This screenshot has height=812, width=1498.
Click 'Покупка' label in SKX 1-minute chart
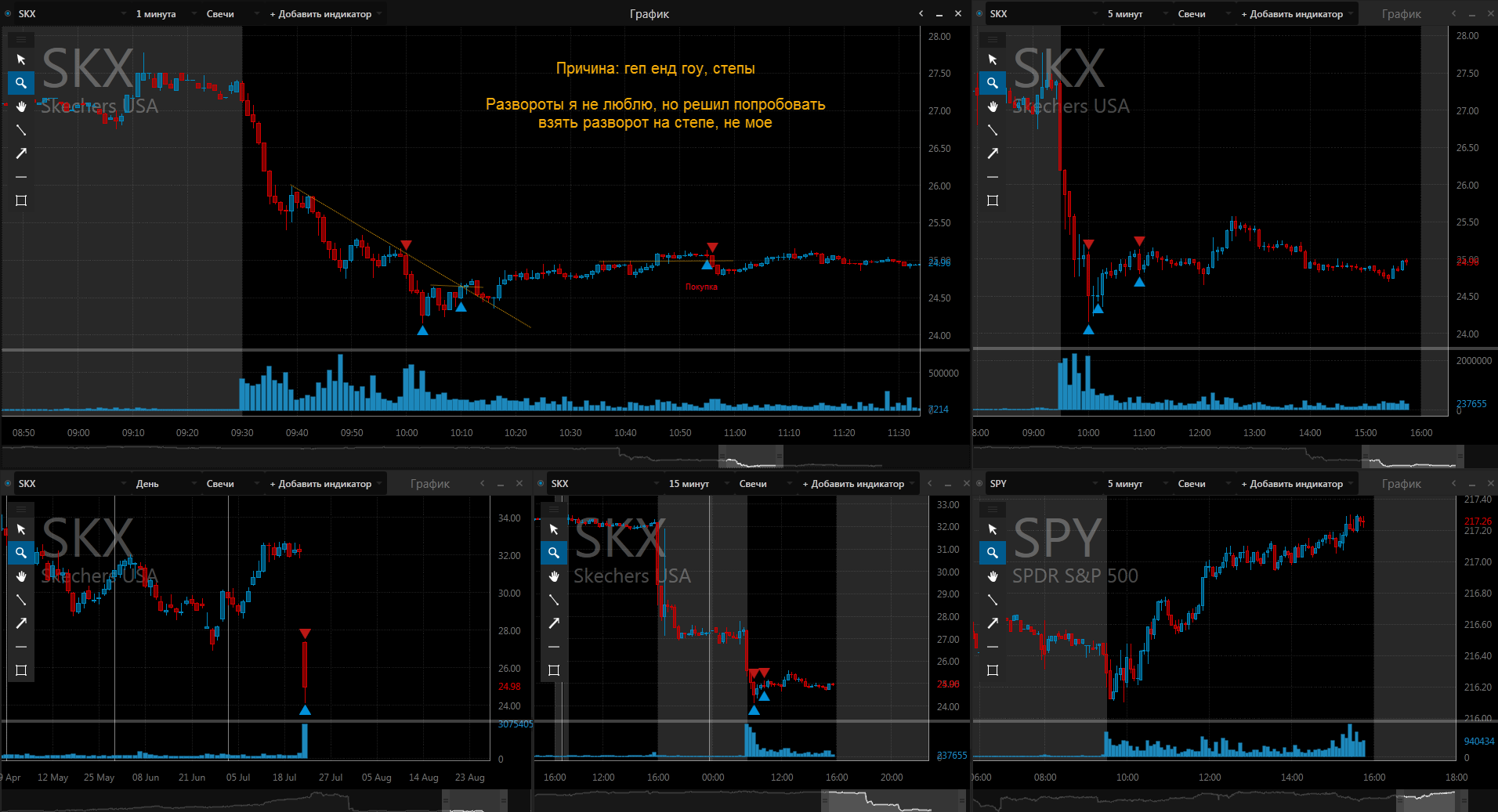click(x=701, y=287)
